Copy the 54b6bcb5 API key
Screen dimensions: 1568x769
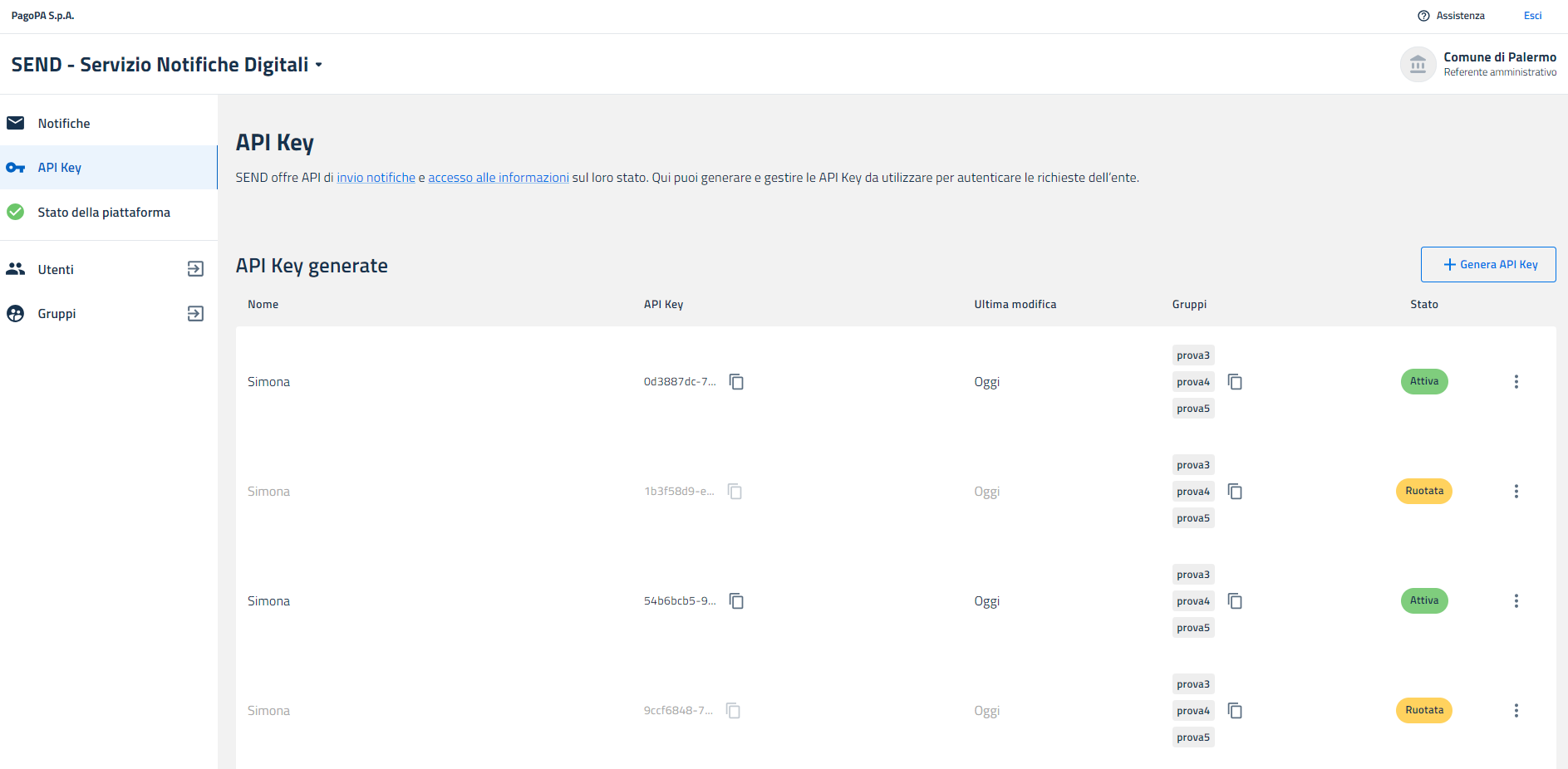click(736, 601)
